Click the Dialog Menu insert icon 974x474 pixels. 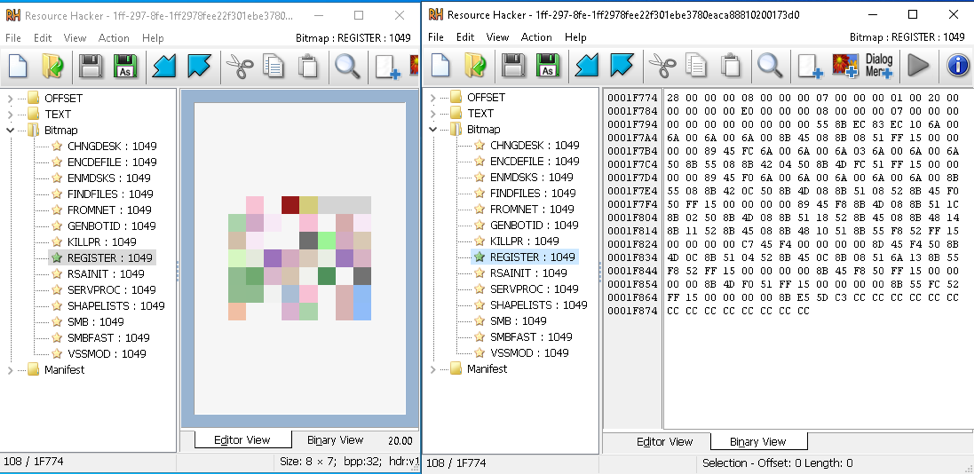point(878,66)
